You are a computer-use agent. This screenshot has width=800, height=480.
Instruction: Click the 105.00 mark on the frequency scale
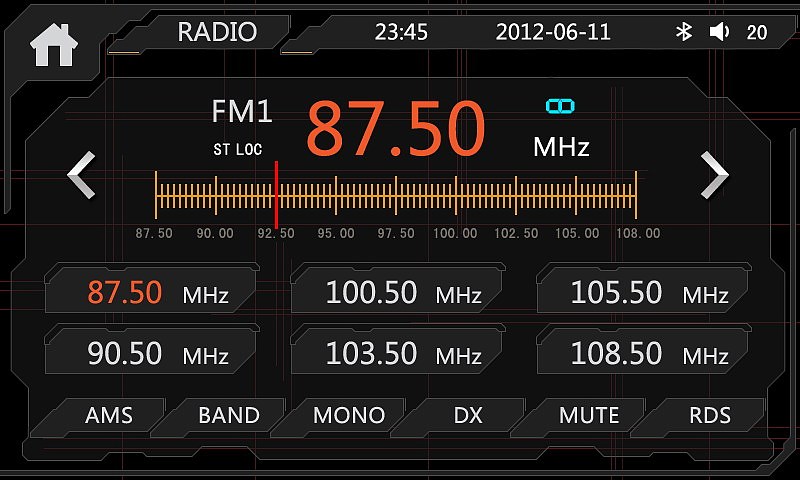click(577, 234)
